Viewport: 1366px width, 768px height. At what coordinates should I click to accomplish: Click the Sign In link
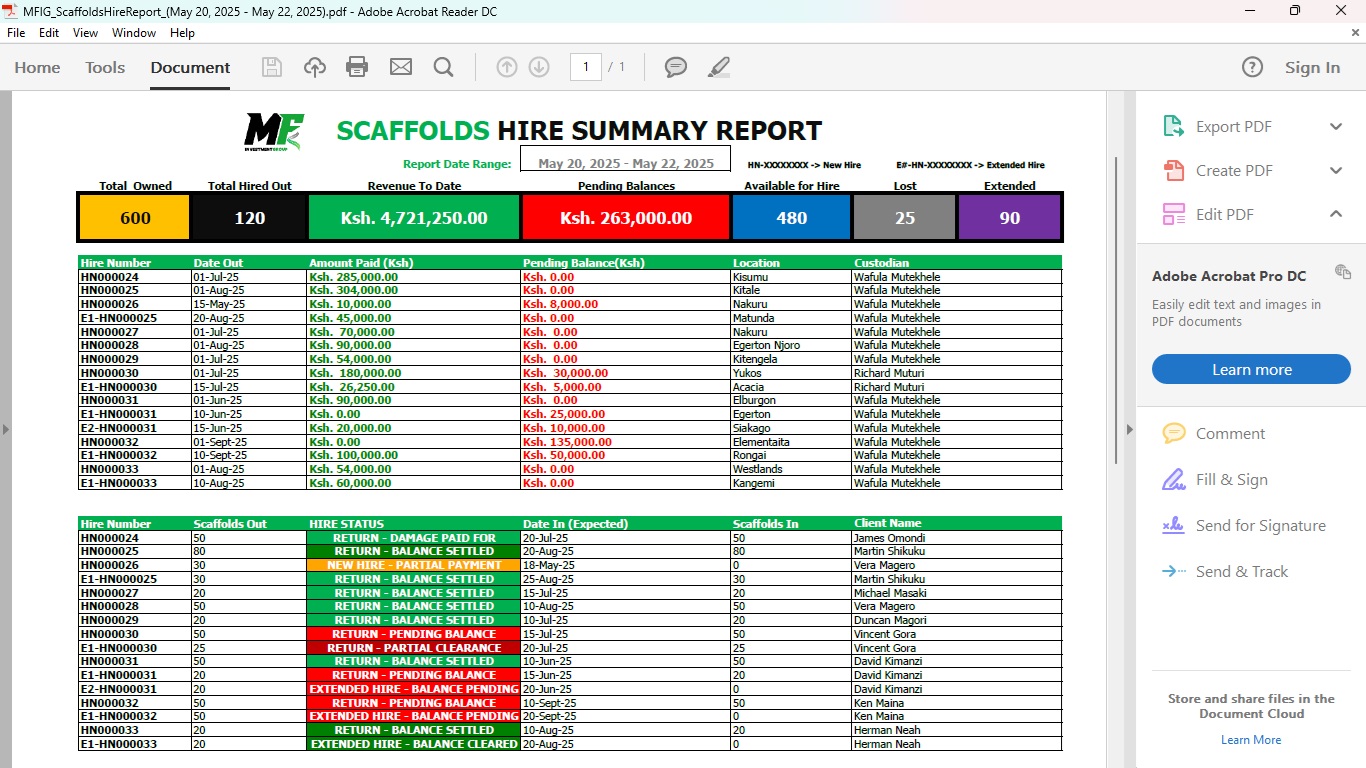(x=1312, y=68)
